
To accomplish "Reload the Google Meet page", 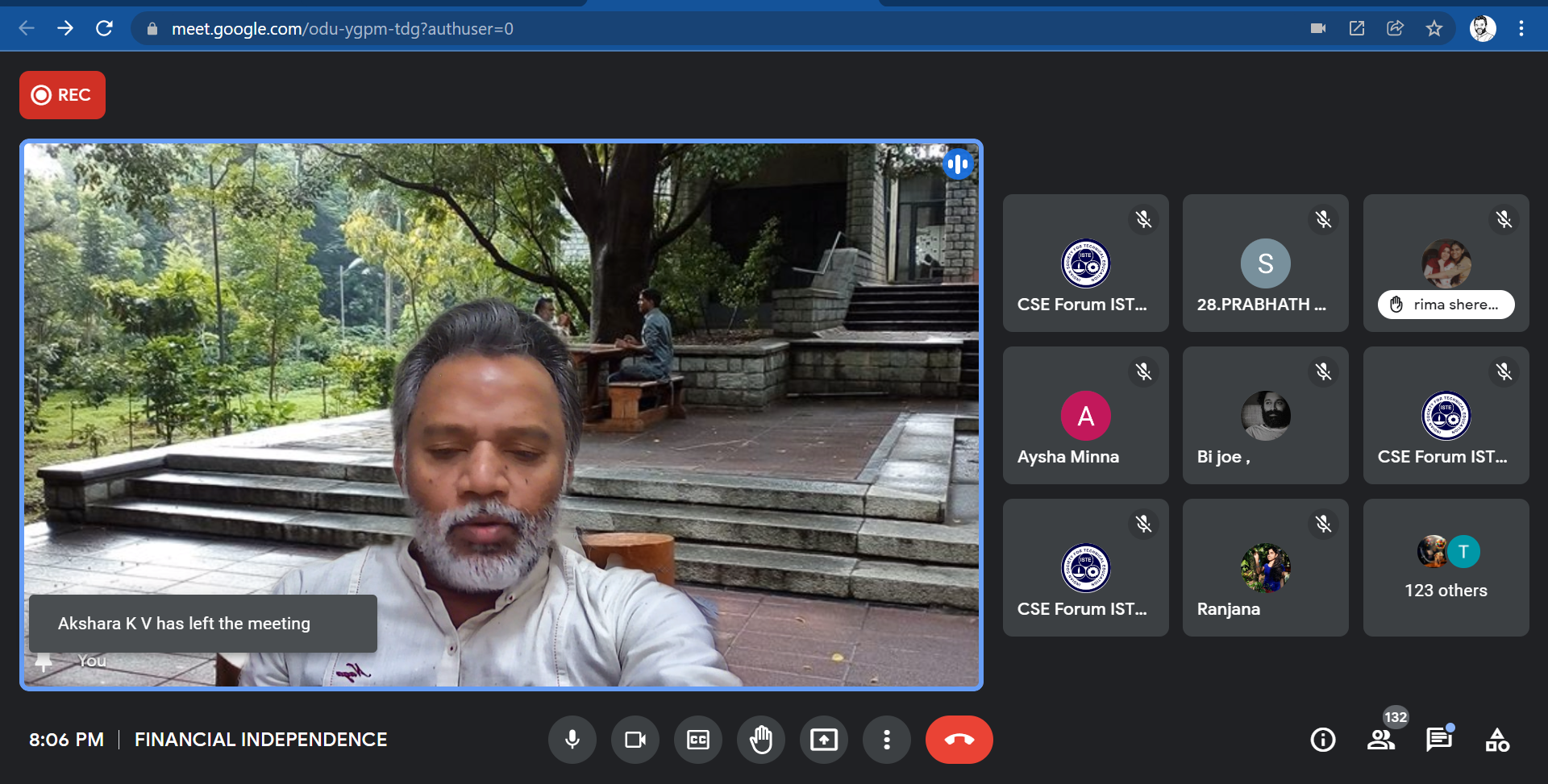I will (x=104, y=29).
